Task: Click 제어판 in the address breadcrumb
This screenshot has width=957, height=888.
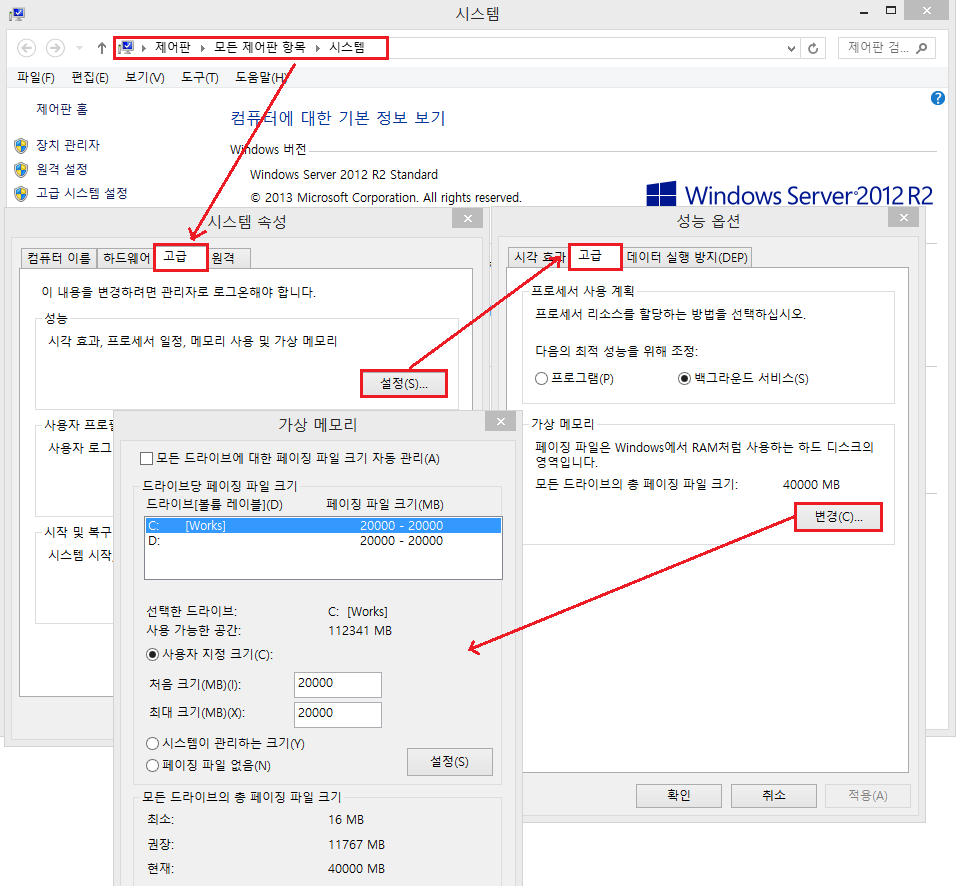Action: pos(173,47)
